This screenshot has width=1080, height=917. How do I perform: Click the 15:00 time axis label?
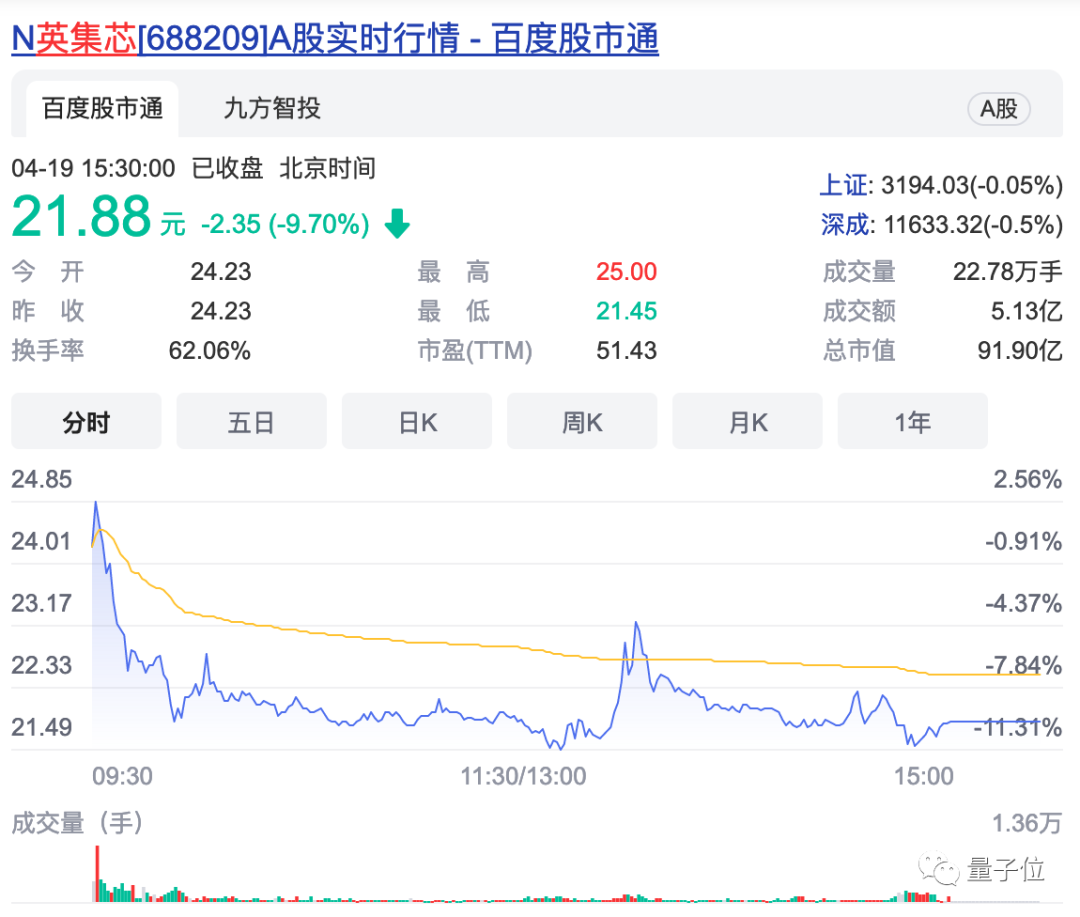tap(924, 776)
